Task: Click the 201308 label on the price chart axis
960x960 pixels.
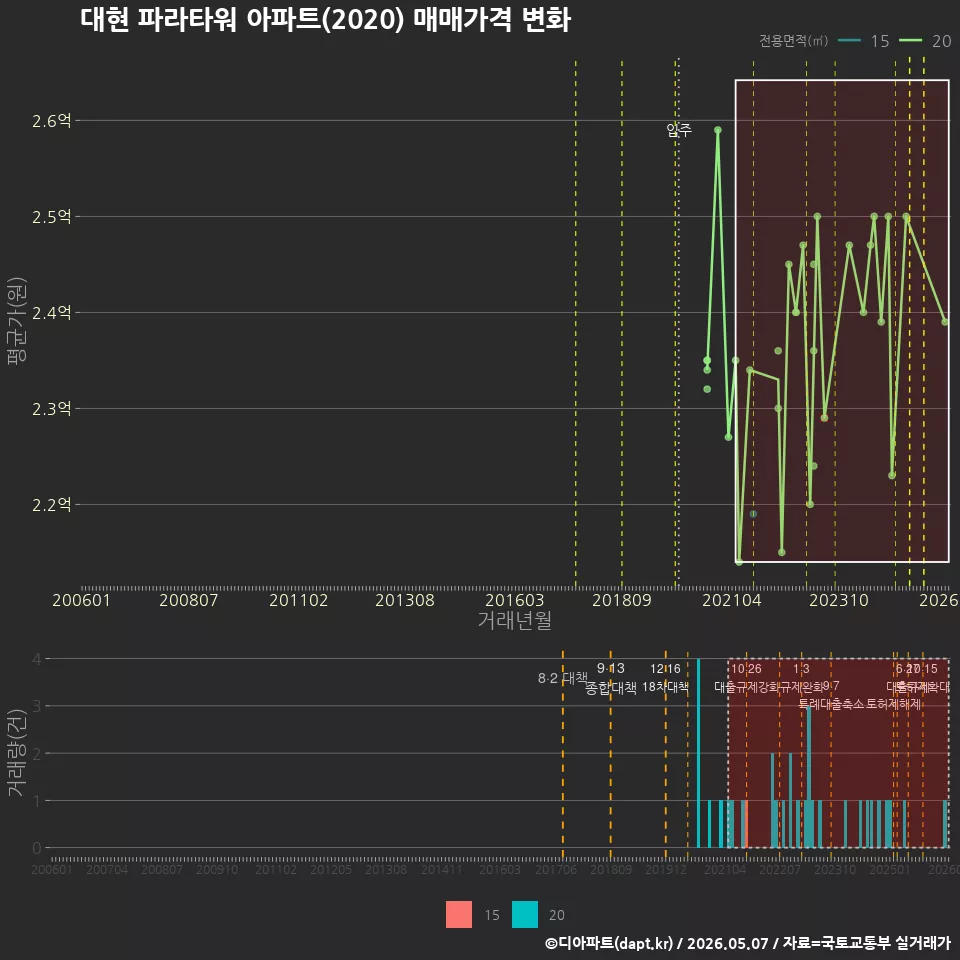Action: (405, 600)
